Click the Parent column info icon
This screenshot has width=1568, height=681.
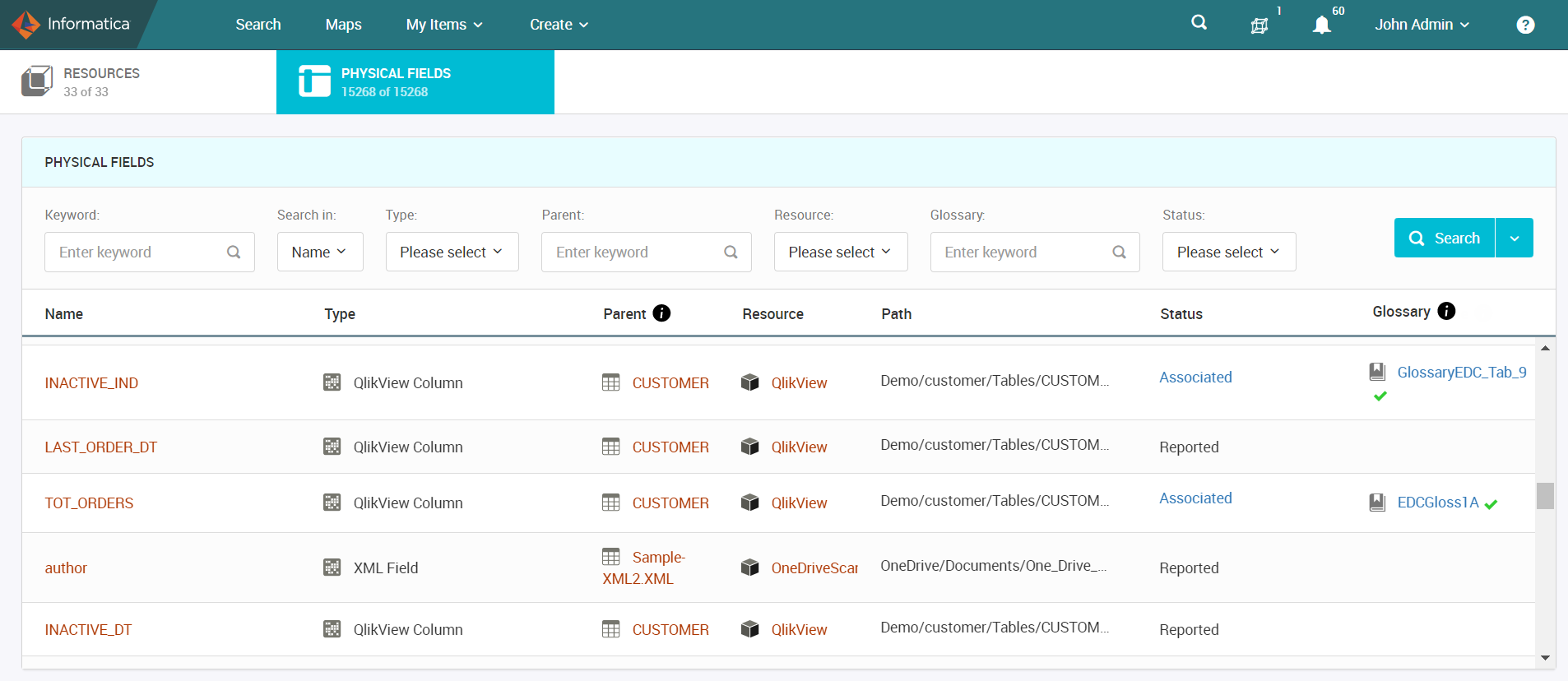[661, 313]
